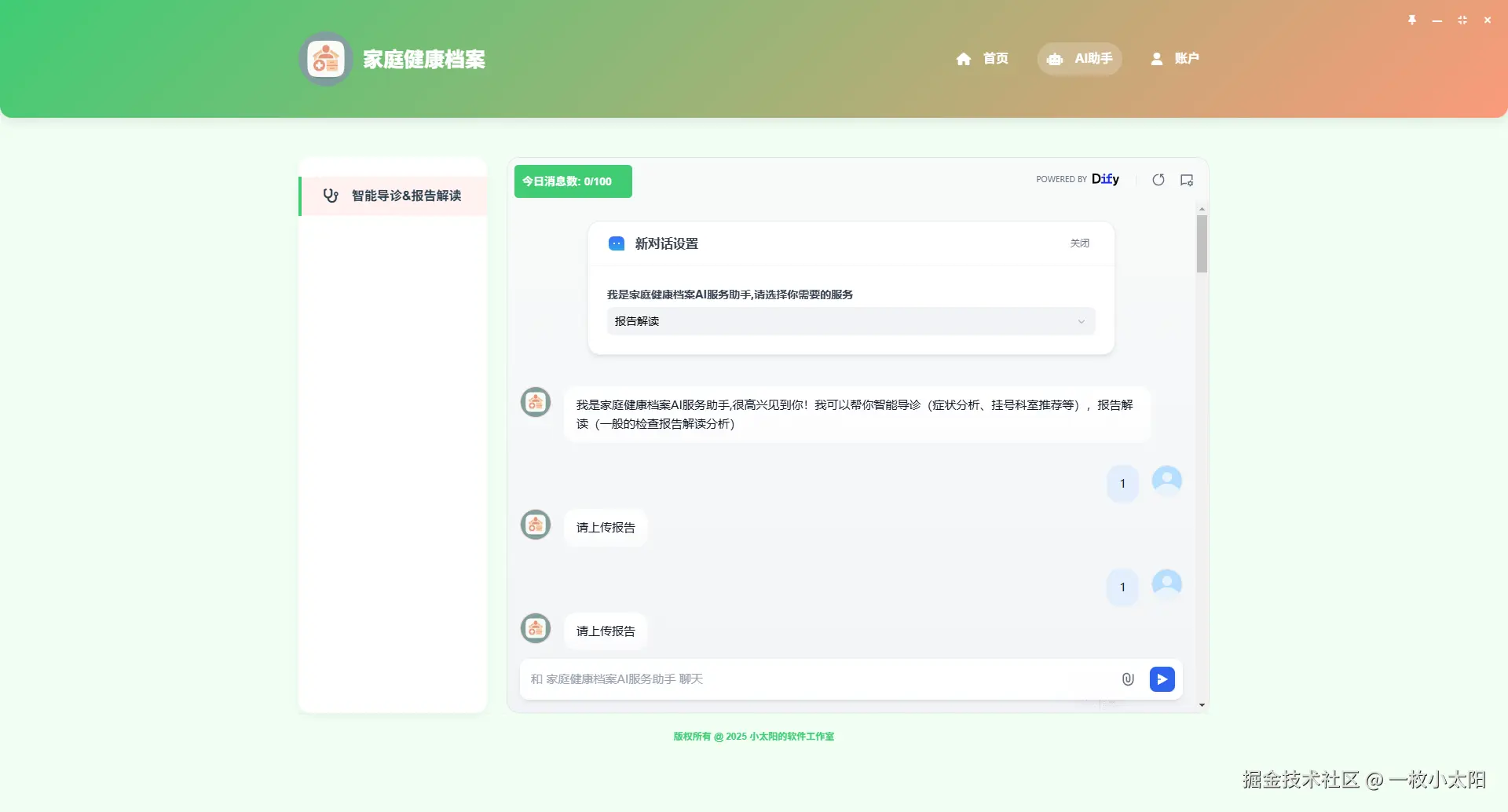Open the 报告解读 service dropdown
This screenshot has height=812, width=1508.
(x=850, y=321)
